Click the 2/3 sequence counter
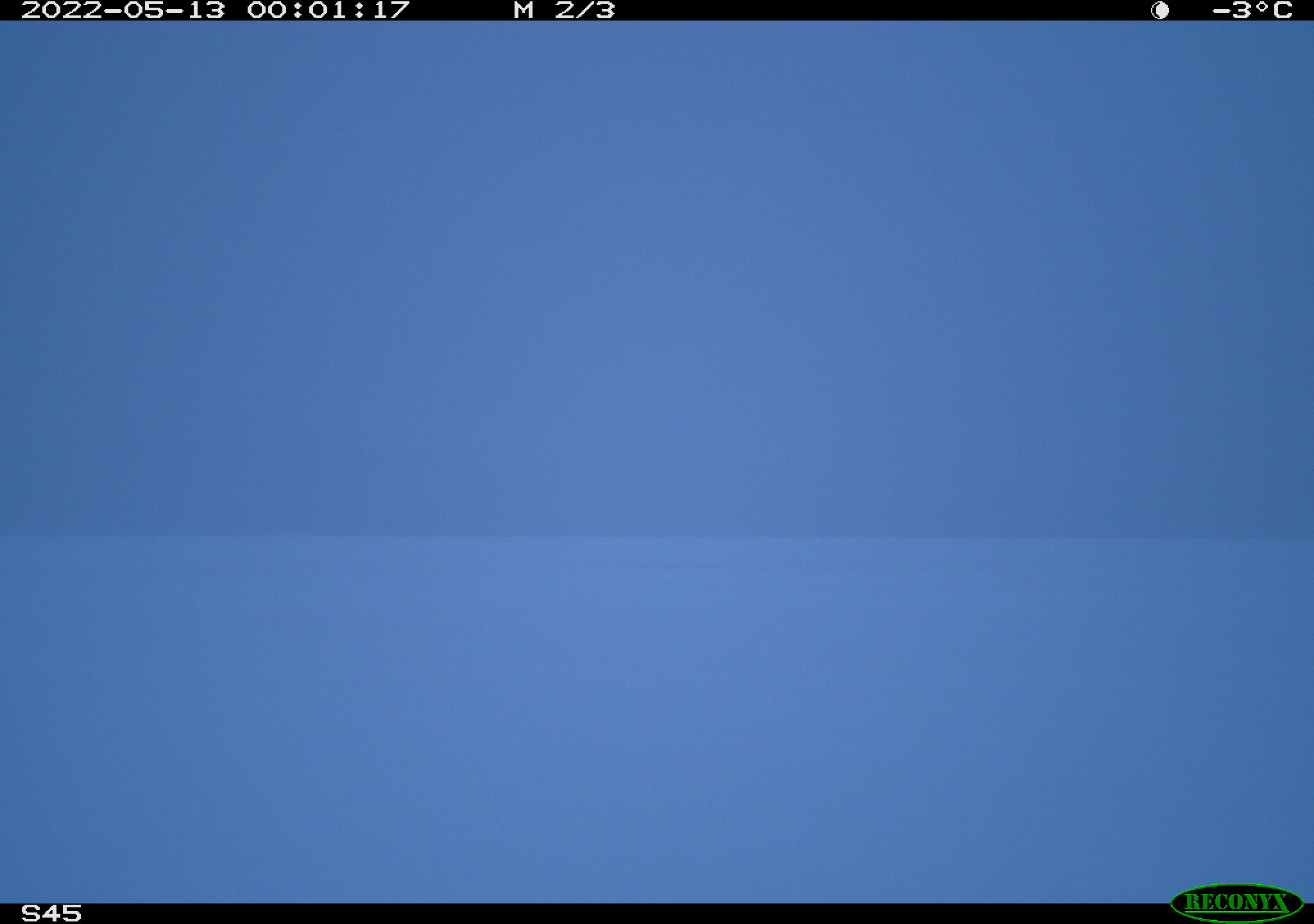 584,10
